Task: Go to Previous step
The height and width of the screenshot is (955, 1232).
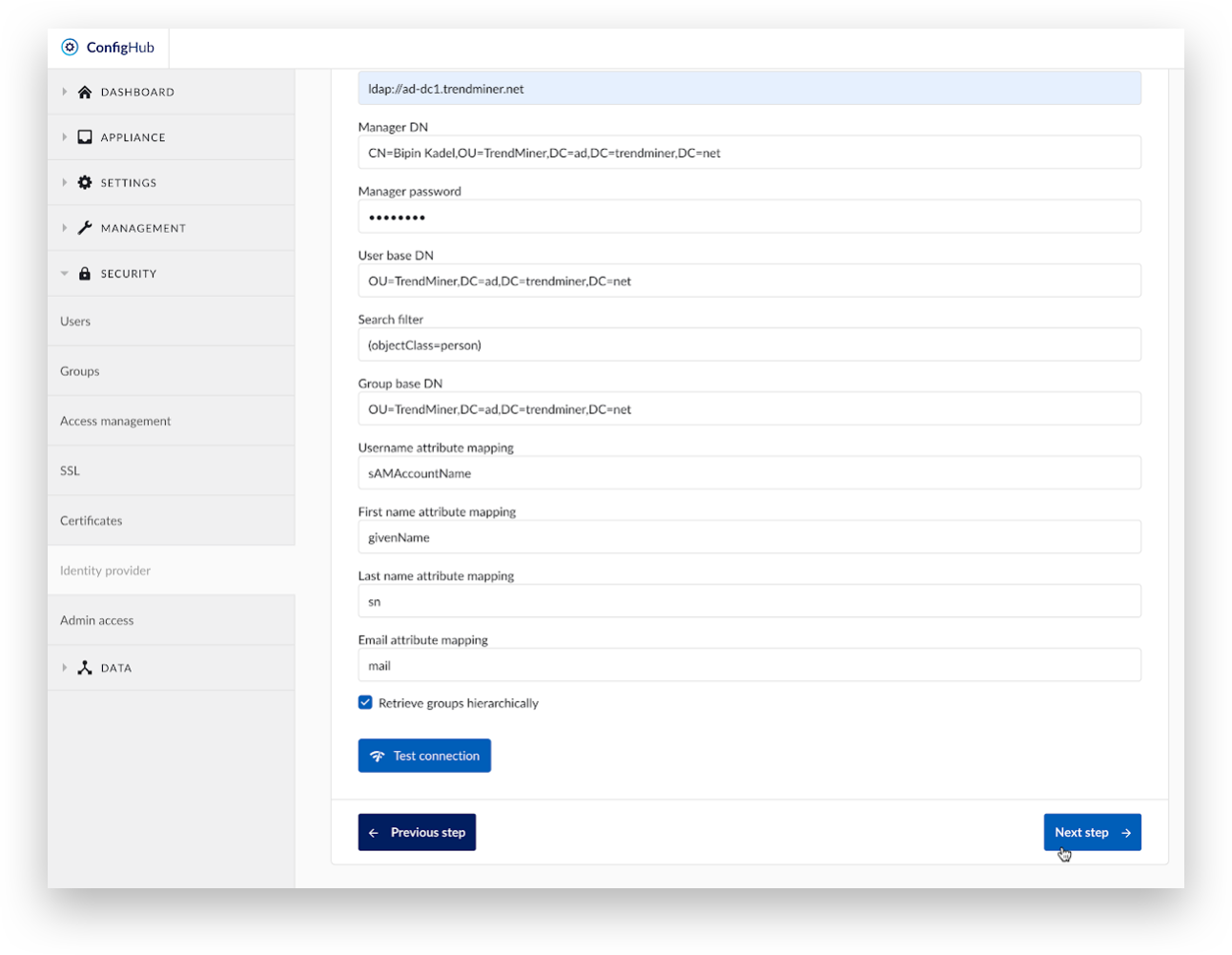Action: point(417,832)
